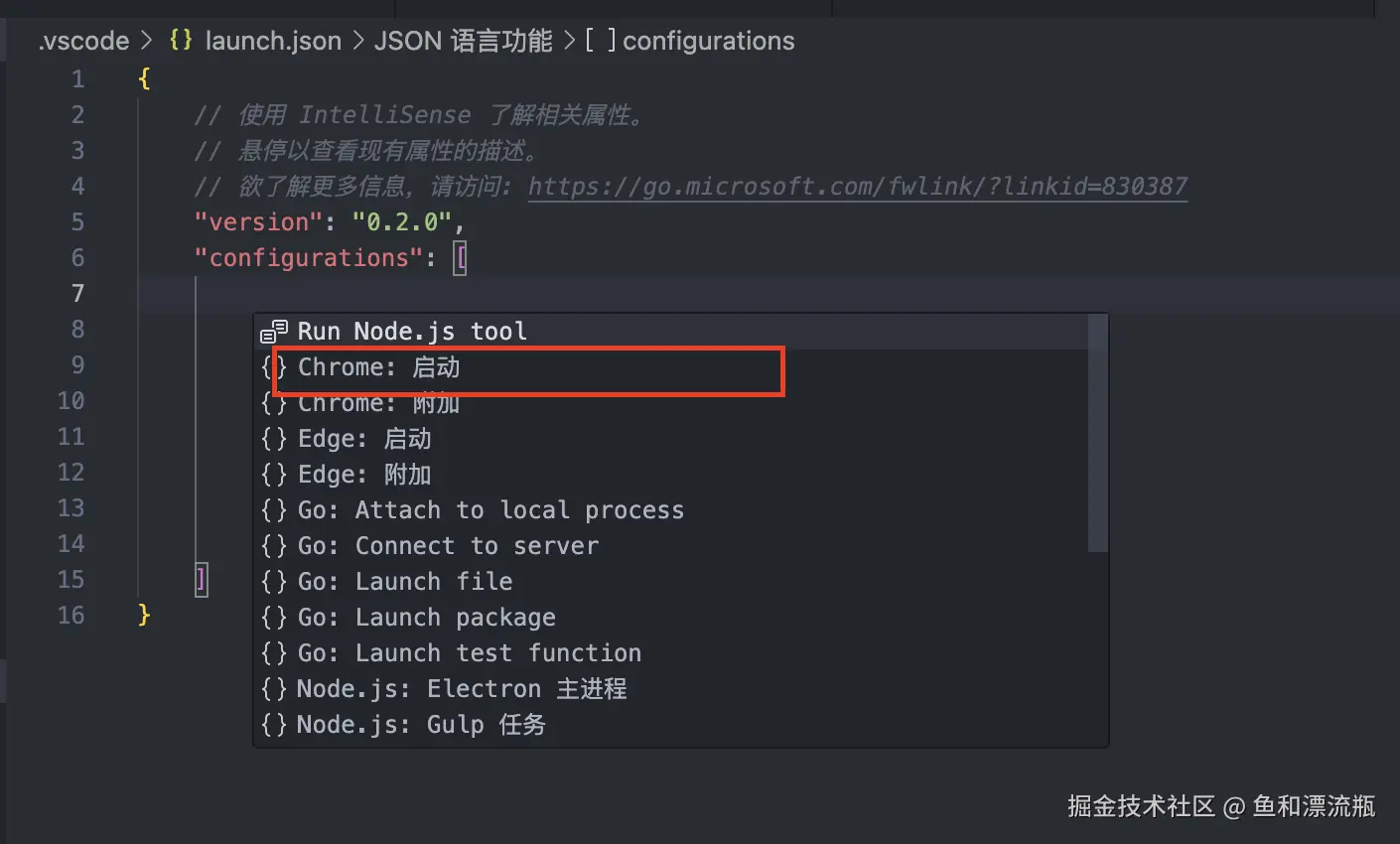Open the .vscode breadcrumb dropdown
The height and width of the screenshot is (844, 1400).
point(82,41)
